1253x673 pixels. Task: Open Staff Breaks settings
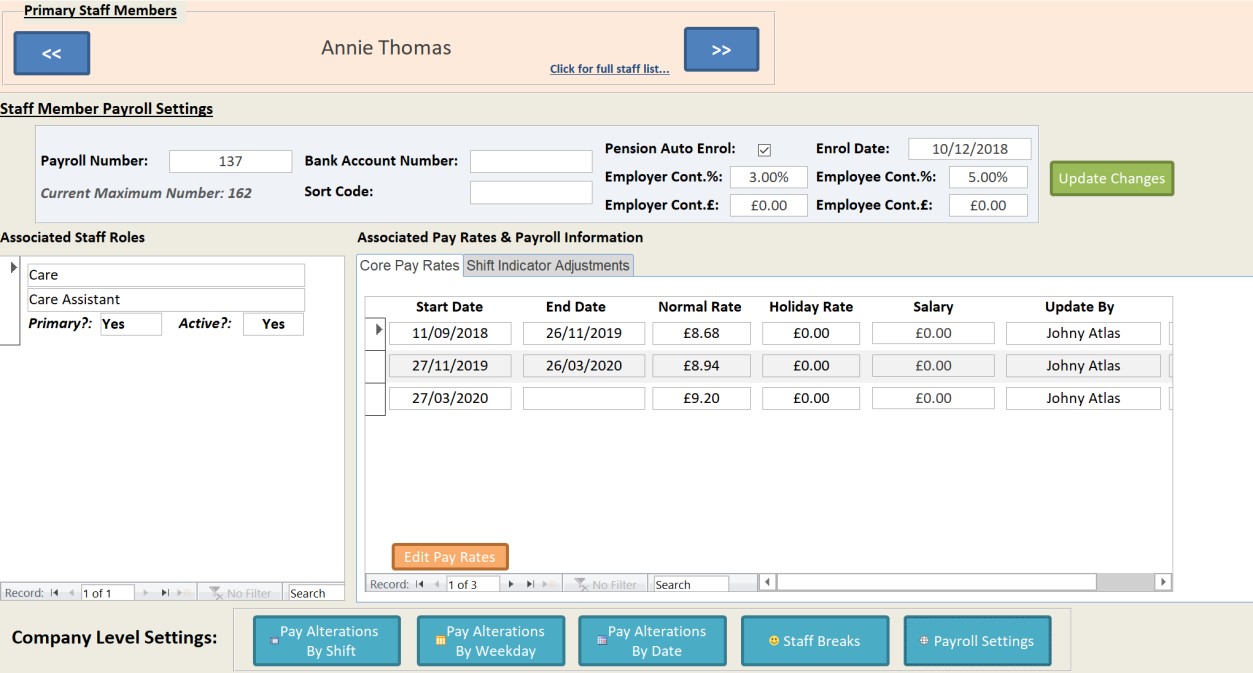(x=814, y=641)
